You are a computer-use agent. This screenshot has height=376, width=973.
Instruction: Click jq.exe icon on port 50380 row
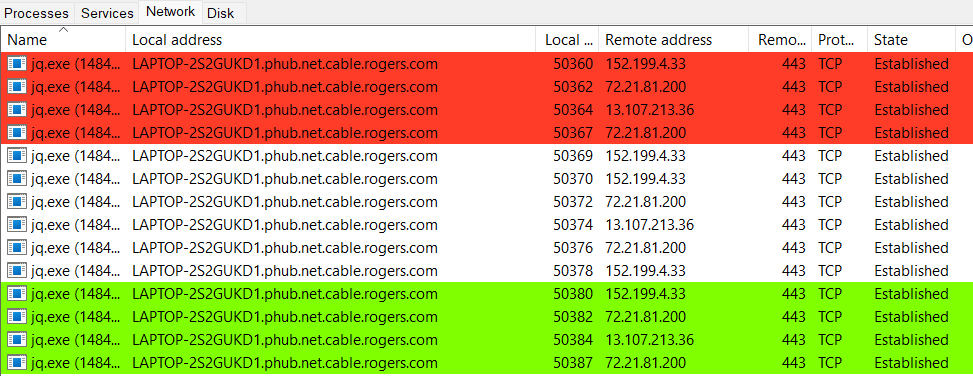tap(17, 293)
